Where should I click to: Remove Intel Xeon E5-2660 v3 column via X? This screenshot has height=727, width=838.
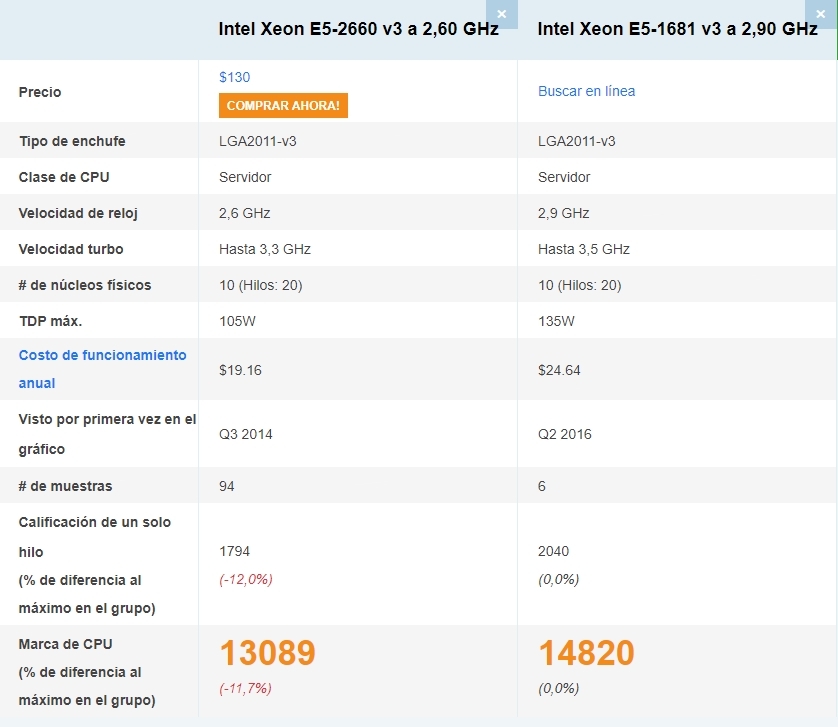(x=501, y=14)
